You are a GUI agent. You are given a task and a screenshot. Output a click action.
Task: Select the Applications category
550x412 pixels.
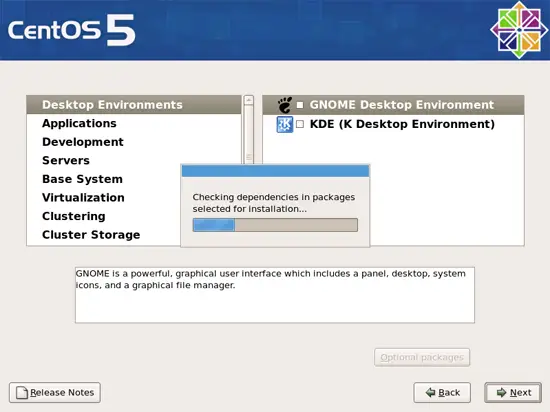(134, 123)
